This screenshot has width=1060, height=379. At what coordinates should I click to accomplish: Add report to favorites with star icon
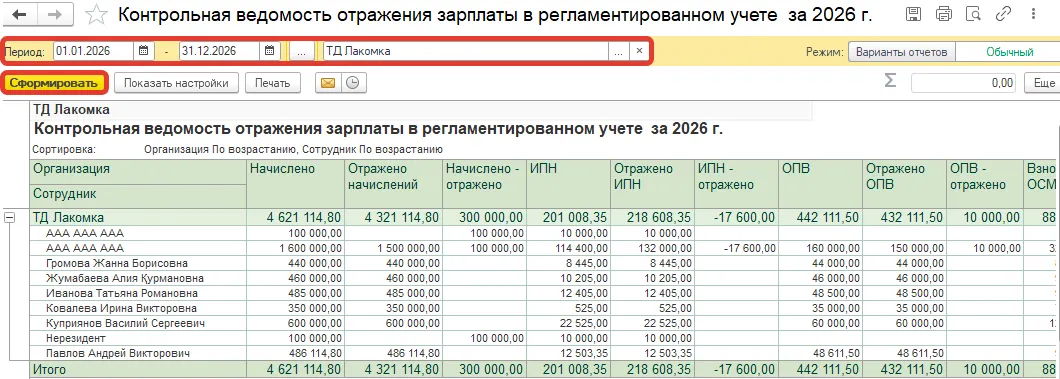[97, 14]
